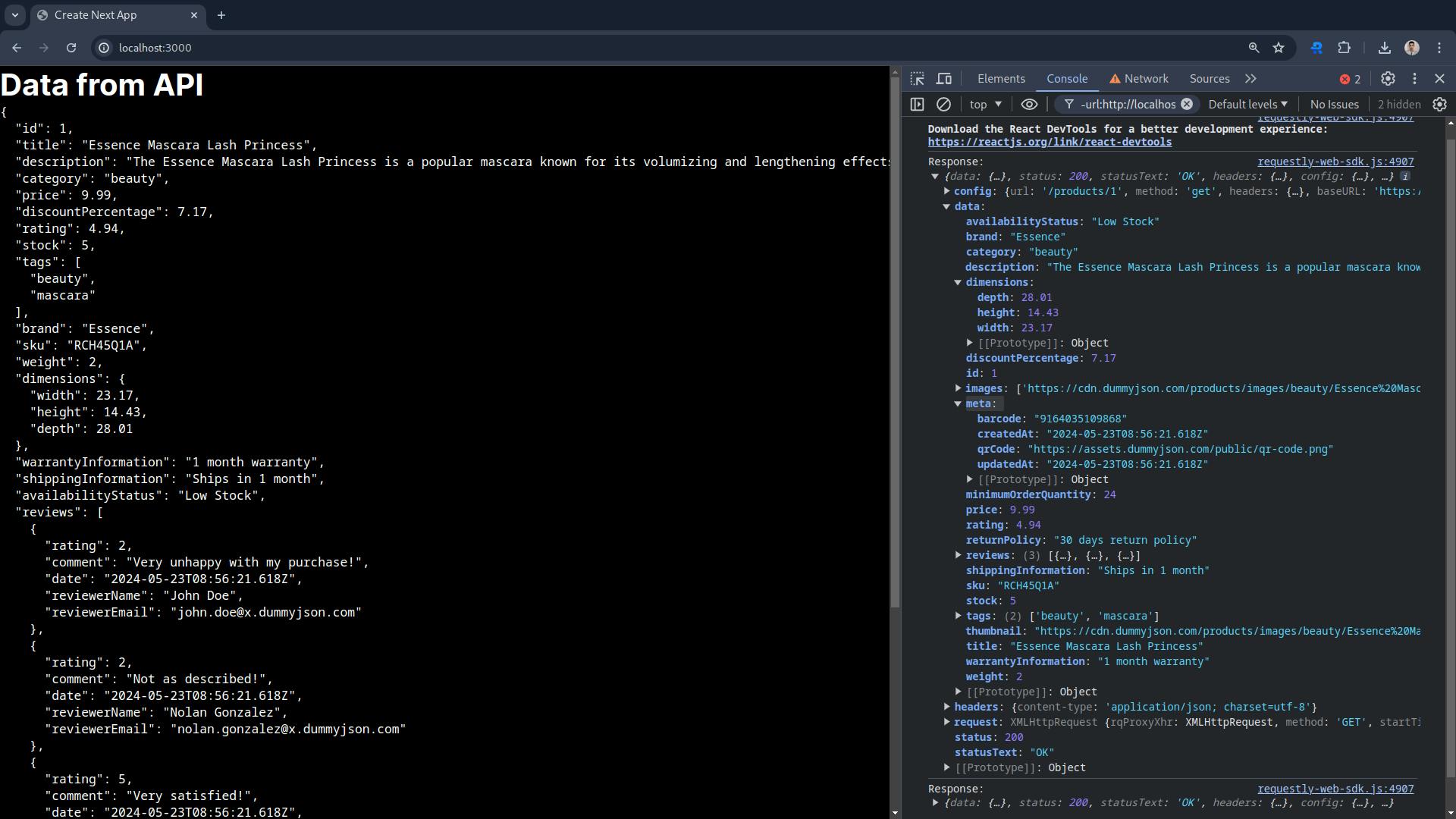The image size is (1456, 819).
Task: Select the Default levels dropdown
Action: click(x=1249, y=104)
